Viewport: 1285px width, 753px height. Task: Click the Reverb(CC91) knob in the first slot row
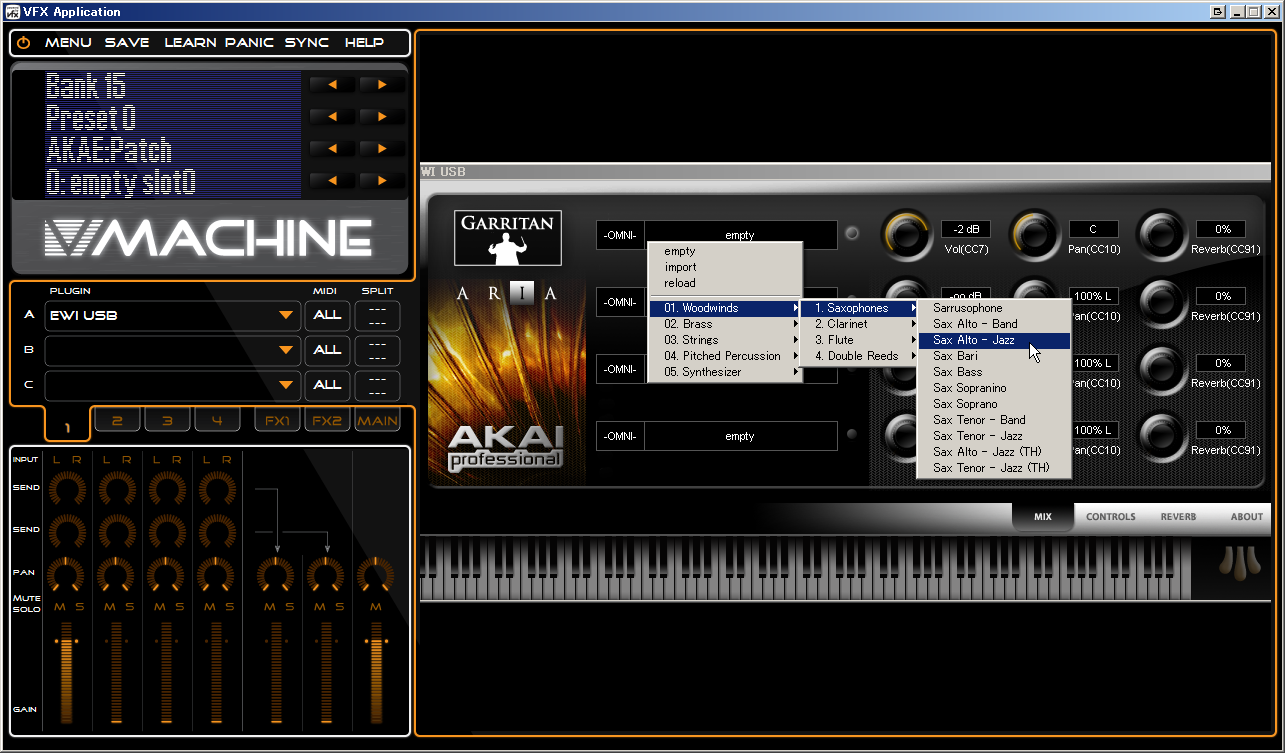(1162, 234)
